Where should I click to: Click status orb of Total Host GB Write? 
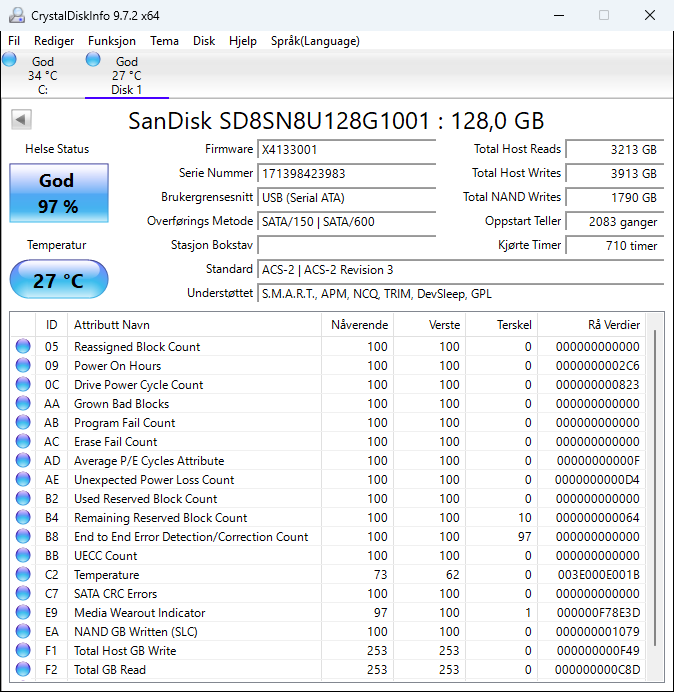[x=23, y=650]
